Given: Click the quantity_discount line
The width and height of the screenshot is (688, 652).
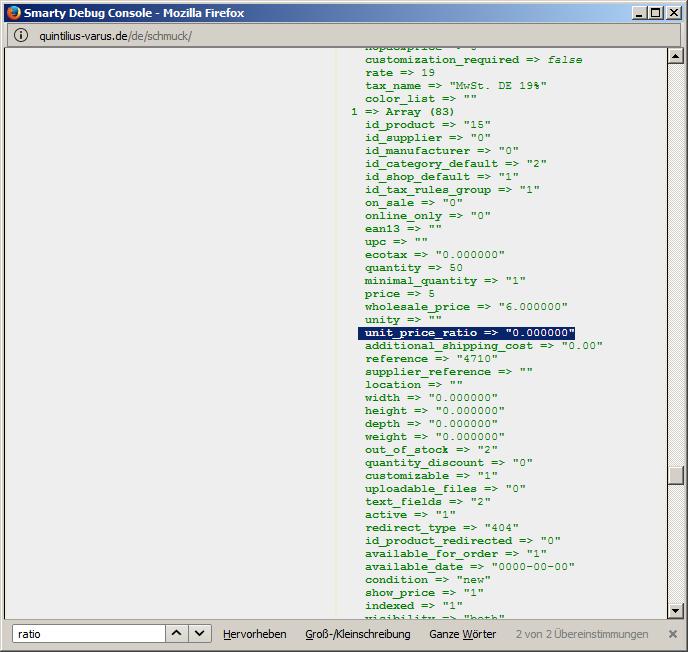Looking at the screenshot, I should [x=449, y=463].
